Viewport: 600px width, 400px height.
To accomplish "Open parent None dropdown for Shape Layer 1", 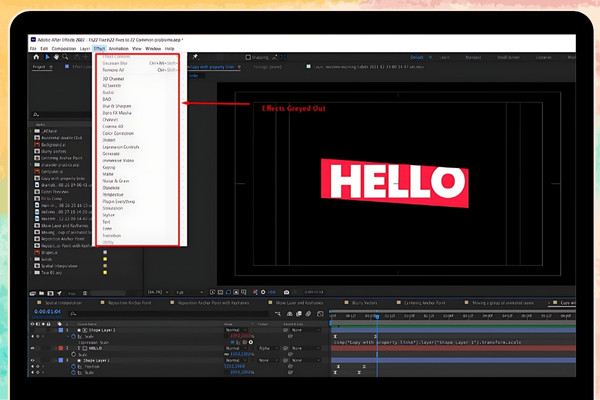I will point(305,360).
